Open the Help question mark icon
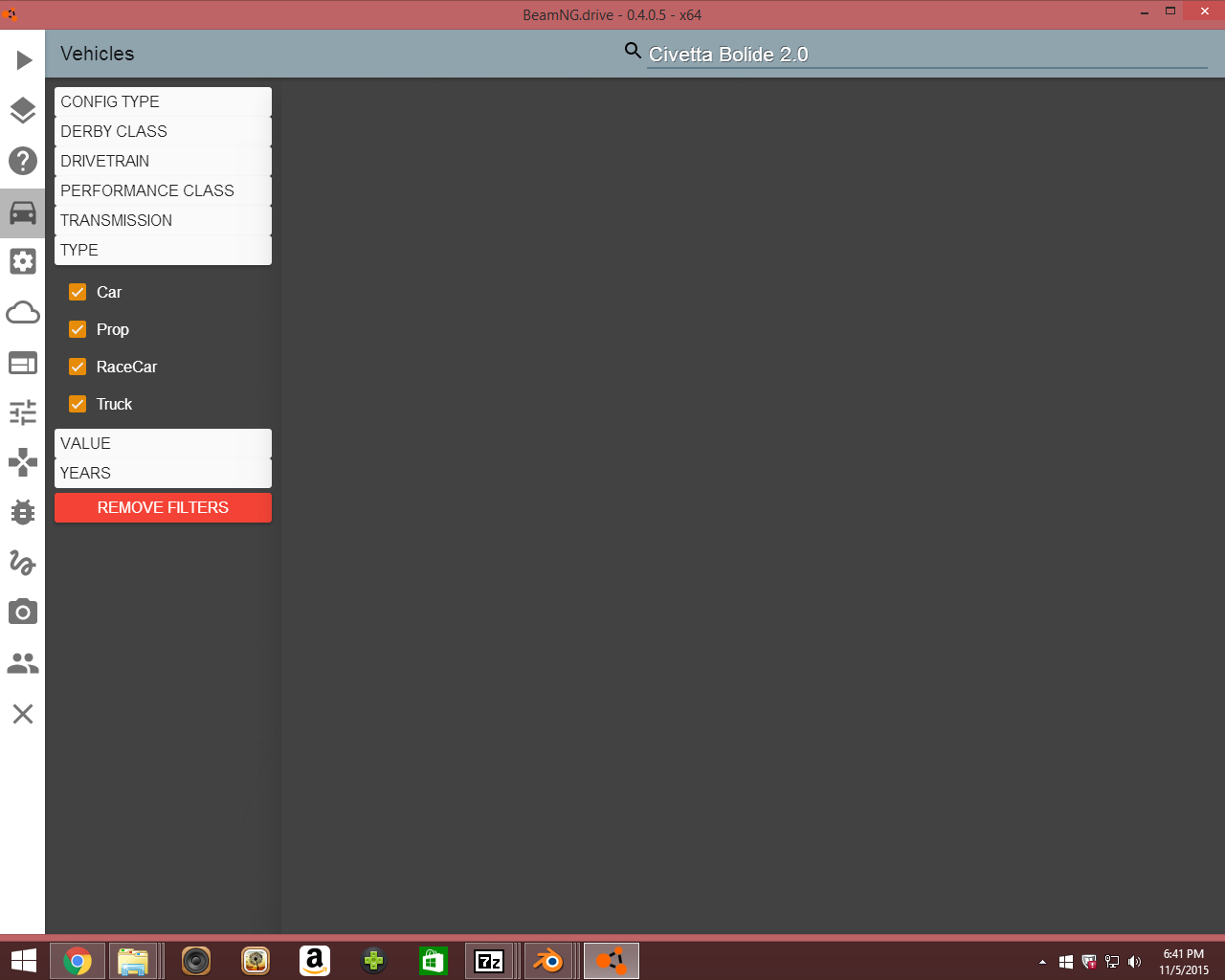This screenshot has width=1225, height=980. tap(23, 161)
